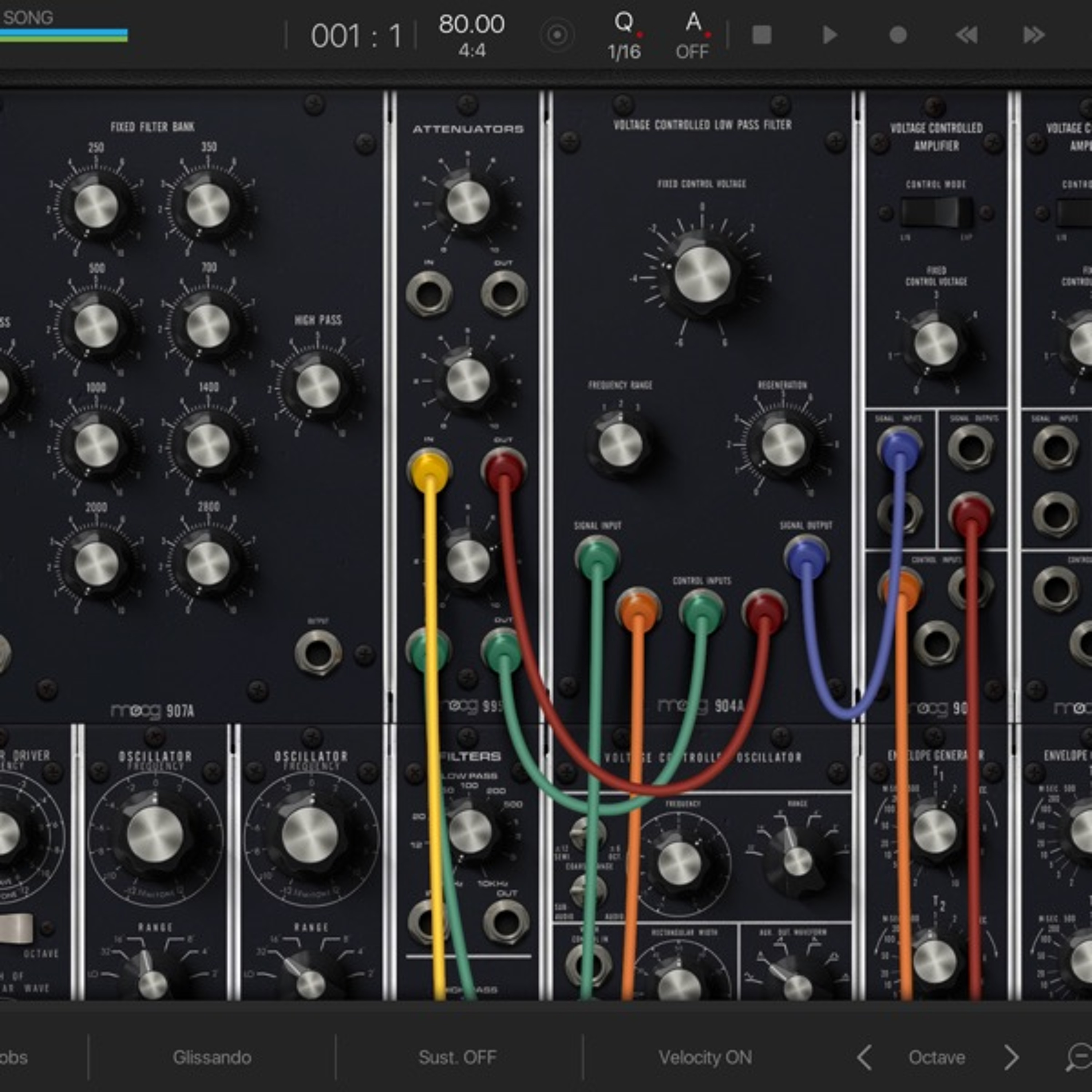Click the High Pass knob

pos(318,385)
